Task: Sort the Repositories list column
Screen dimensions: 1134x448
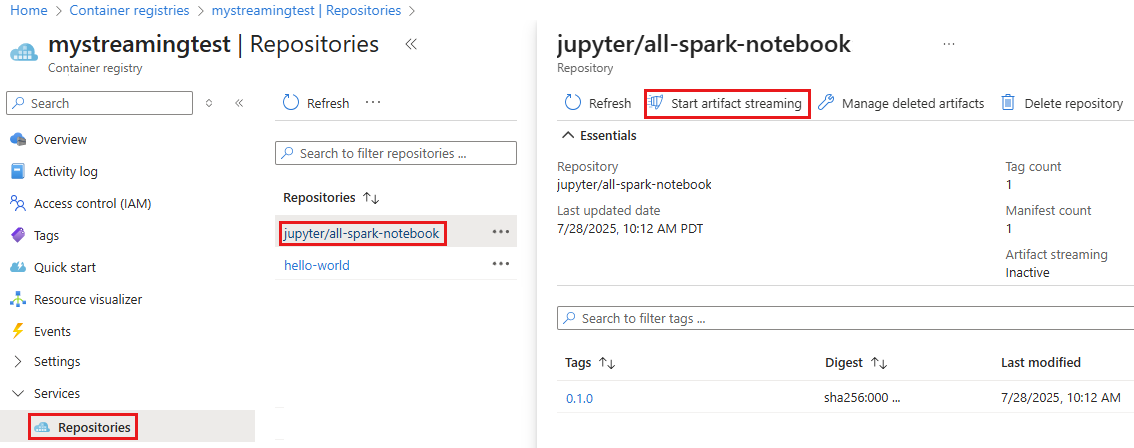Action: (x=371, y=198)
